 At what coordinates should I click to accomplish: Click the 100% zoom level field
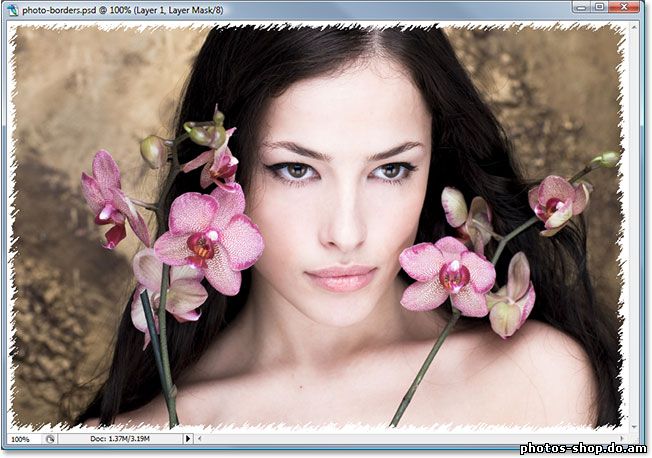21,438
